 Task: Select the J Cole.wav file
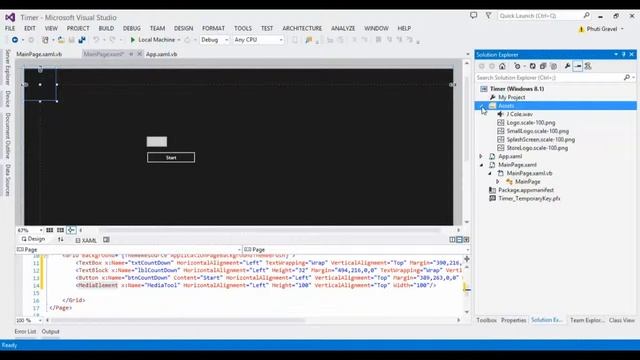coord(519,114)
